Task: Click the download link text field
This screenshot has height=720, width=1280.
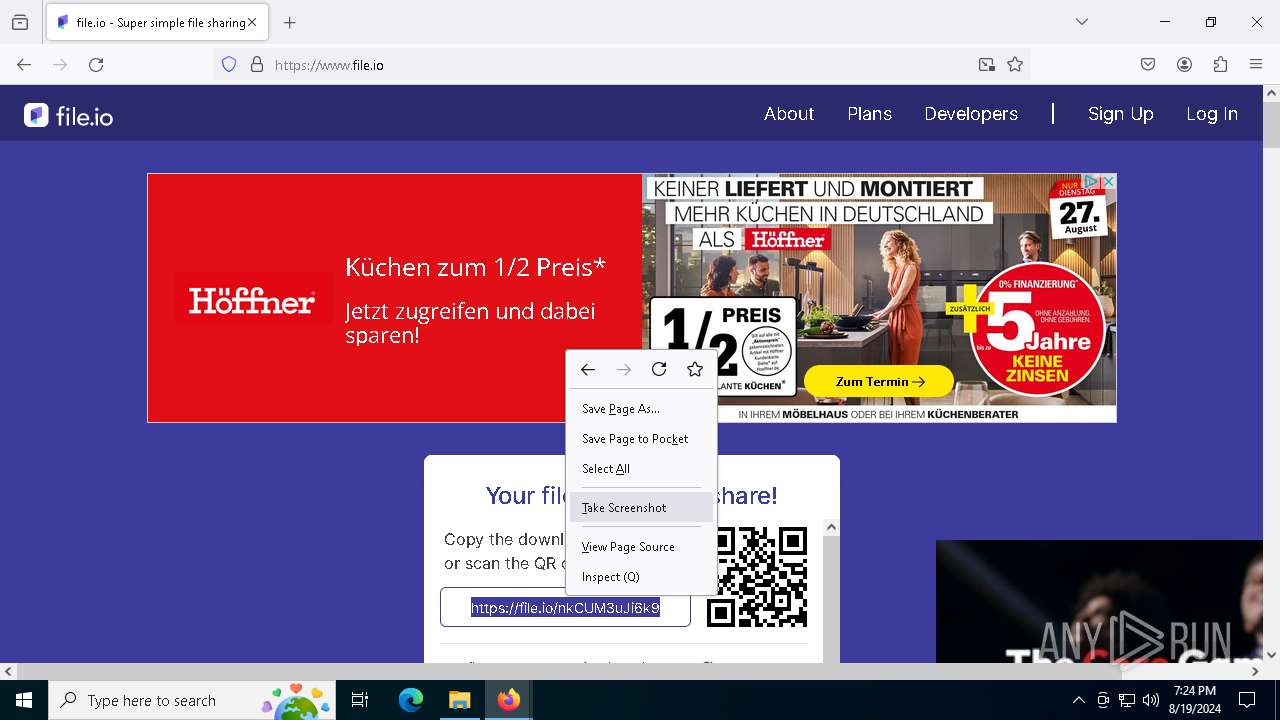Action: (x=565, y=607)
